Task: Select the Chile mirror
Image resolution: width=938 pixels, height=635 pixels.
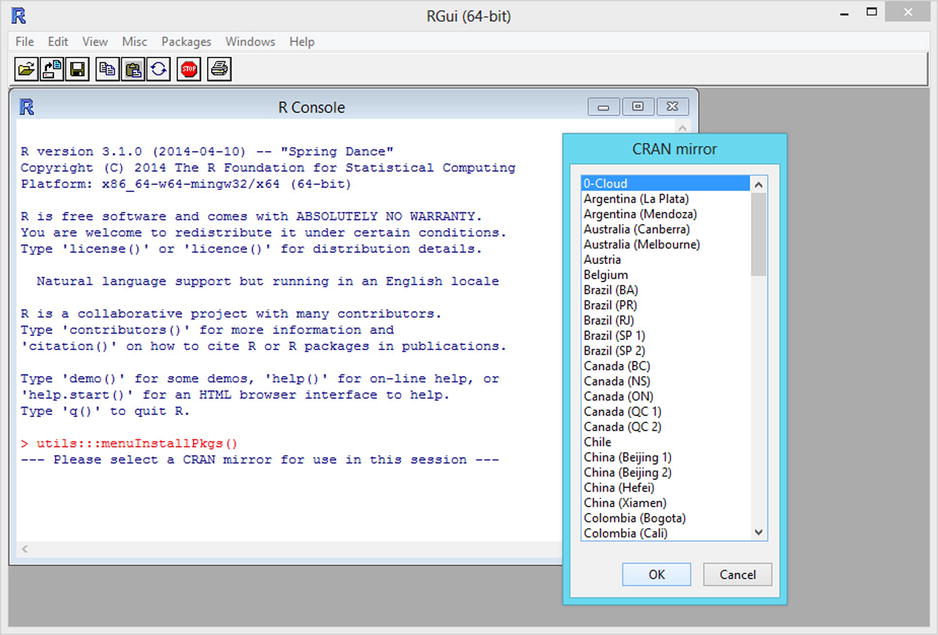Action: pos(666,442)
